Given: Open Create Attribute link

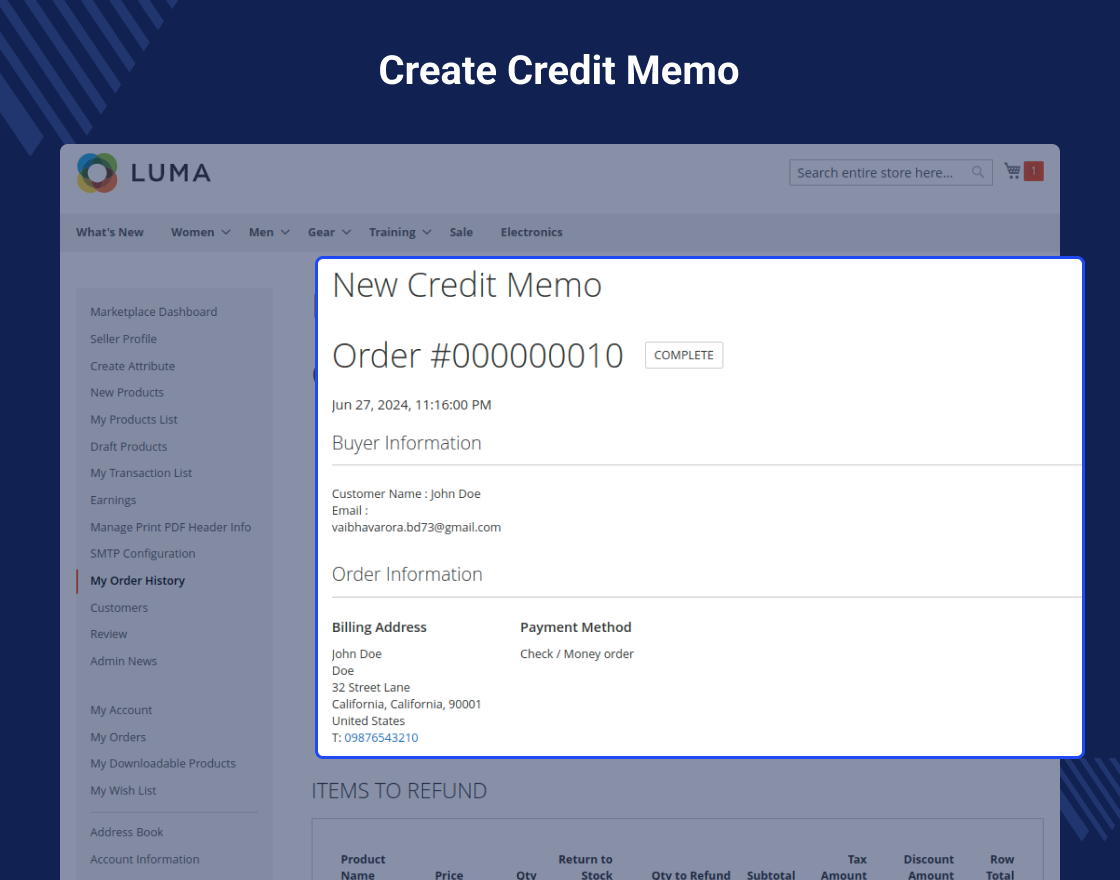Looking at the screenshot, I should coord(132,366).
